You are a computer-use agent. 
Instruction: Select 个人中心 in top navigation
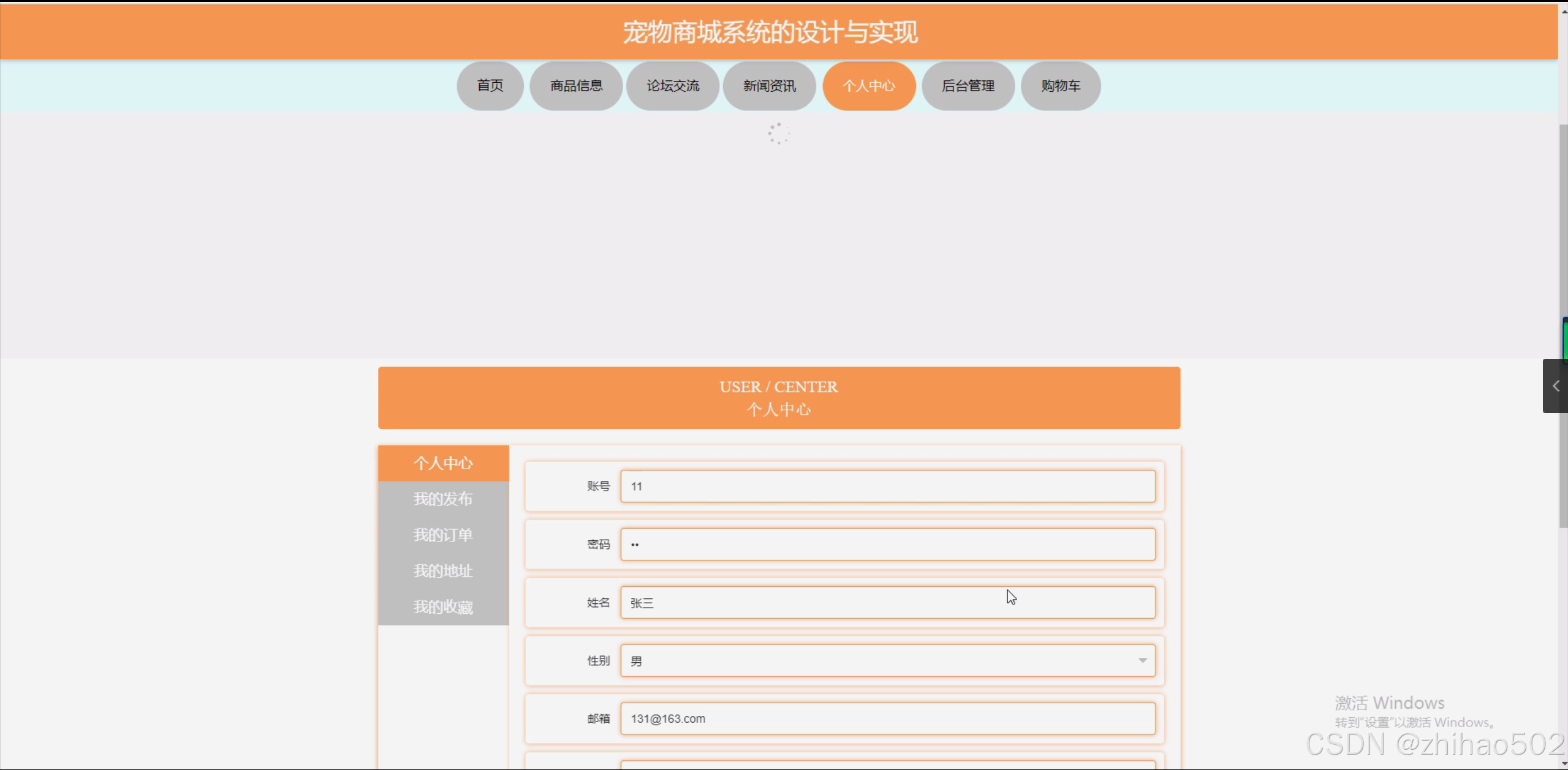868,86
